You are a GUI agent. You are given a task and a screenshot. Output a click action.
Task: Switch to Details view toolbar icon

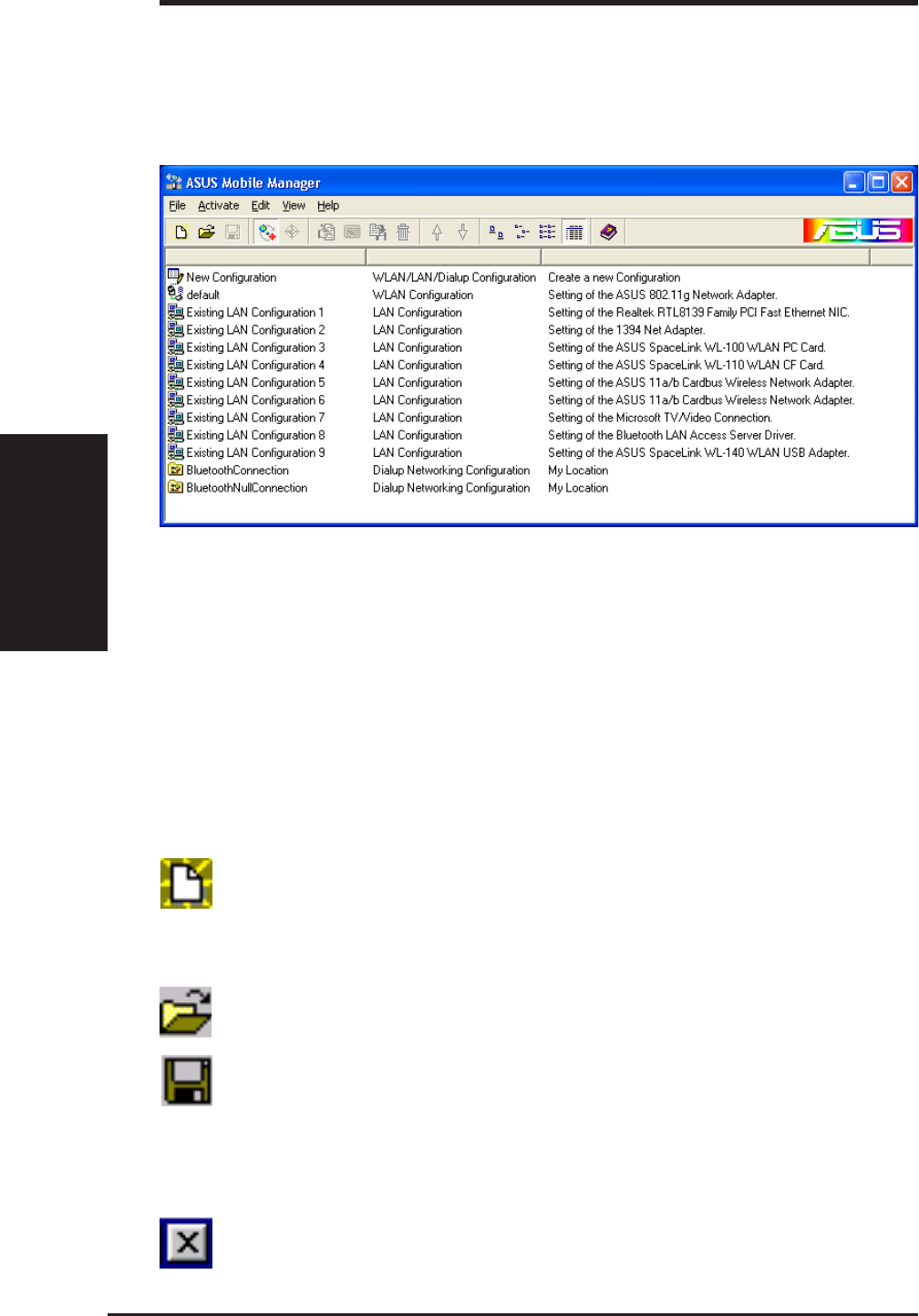(574, 233)
